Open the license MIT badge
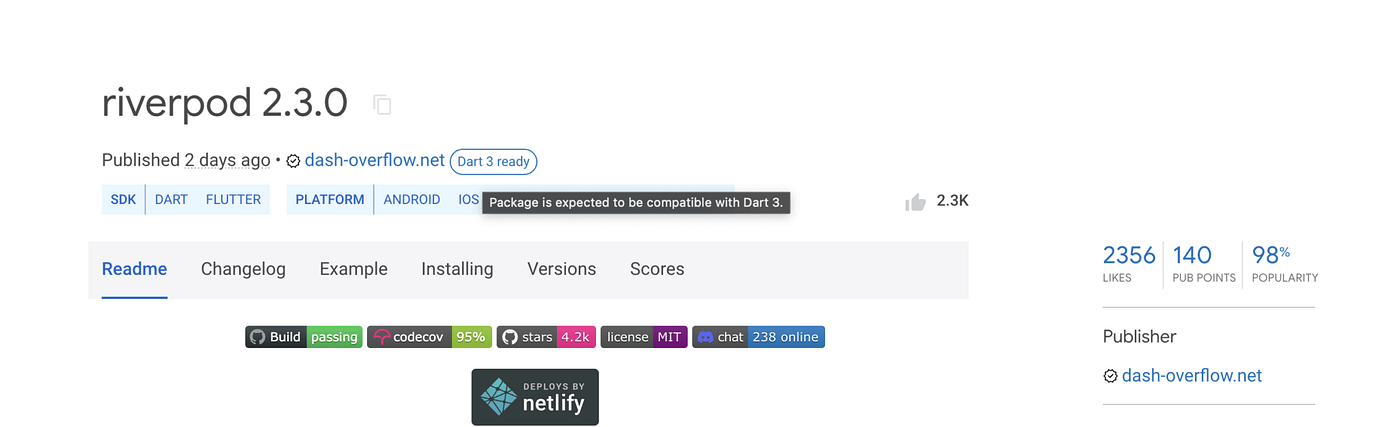Screen dimensions: 1400x427 point(644,337)
